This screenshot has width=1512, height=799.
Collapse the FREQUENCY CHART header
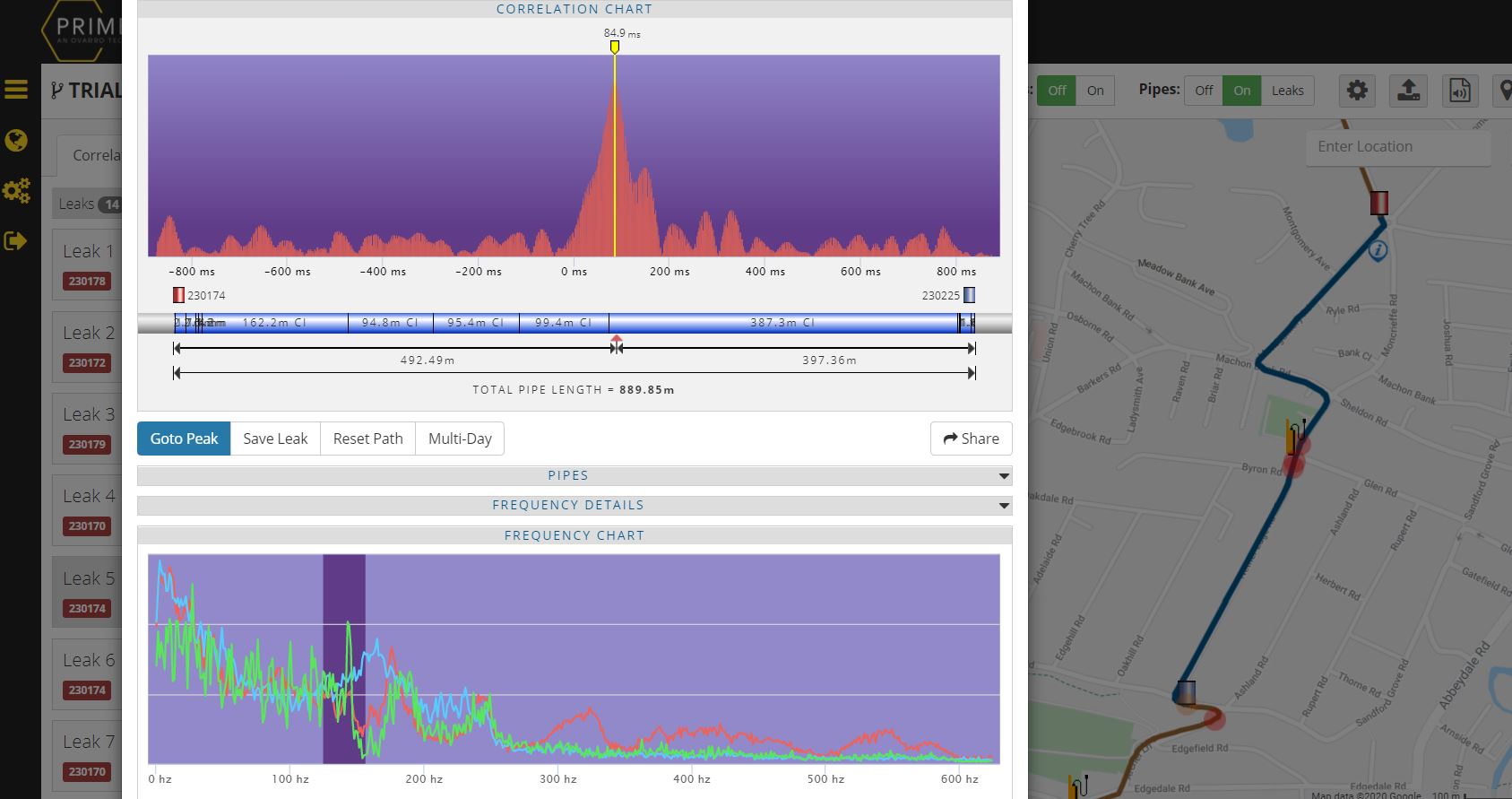(574, 535)
